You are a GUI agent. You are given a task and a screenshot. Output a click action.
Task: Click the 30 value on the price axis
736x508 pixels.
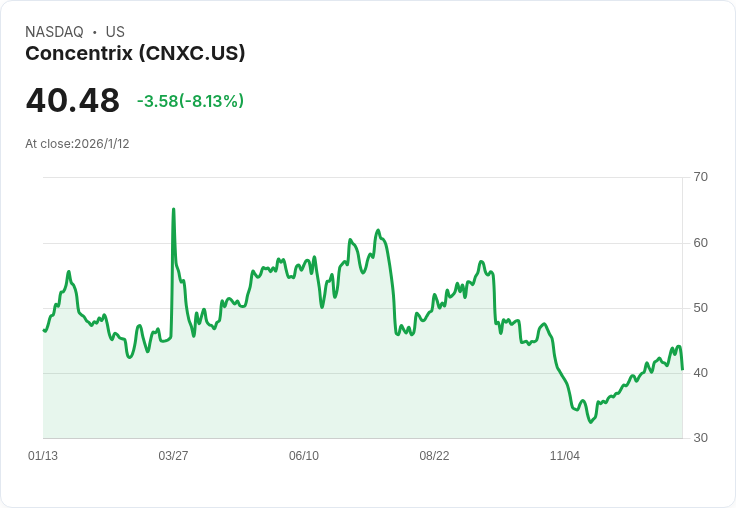click(700, 438)
